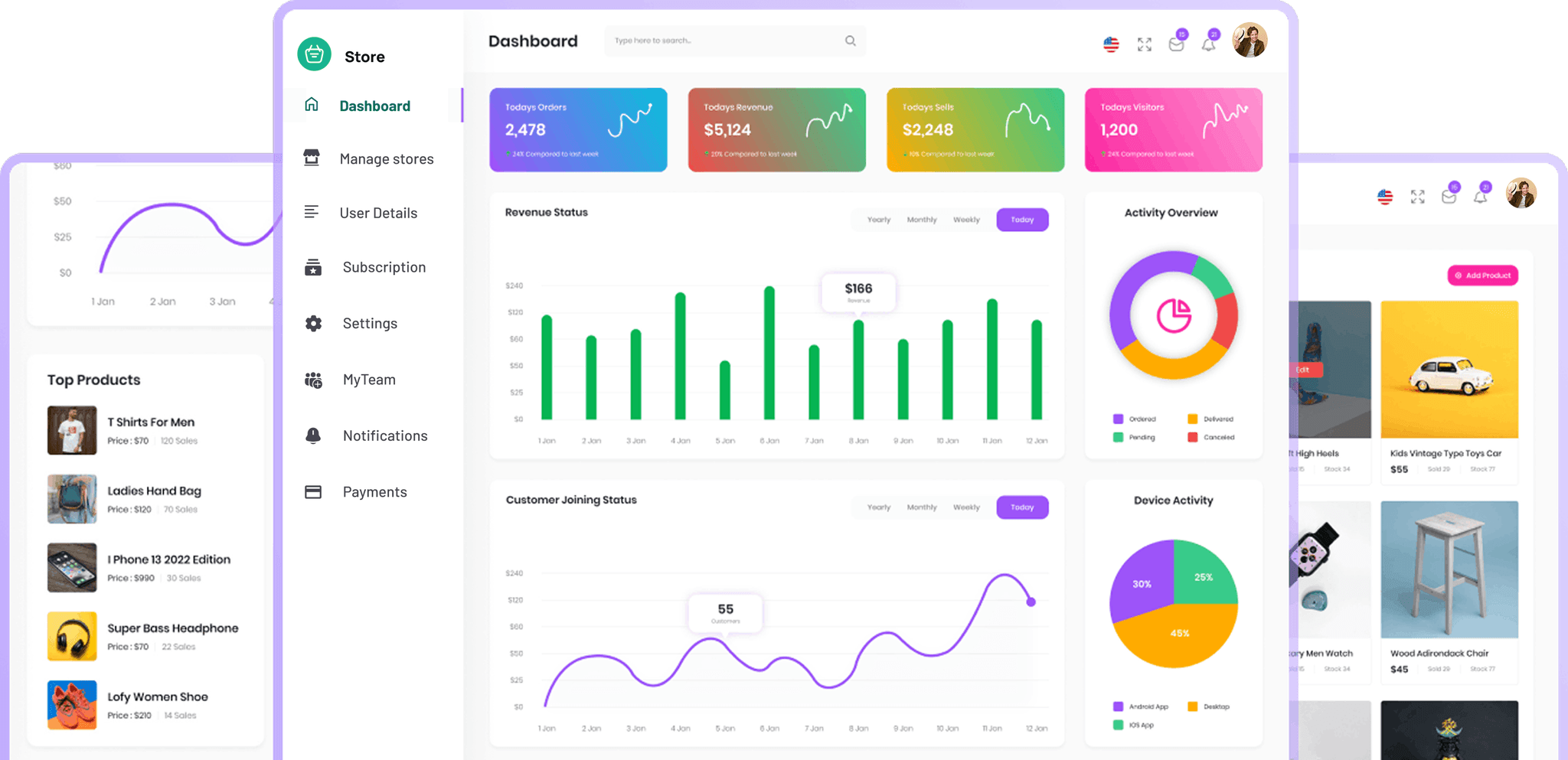Open the Dashboard home icon in sidebar
Screen dimensions: 1568x760
312,105
